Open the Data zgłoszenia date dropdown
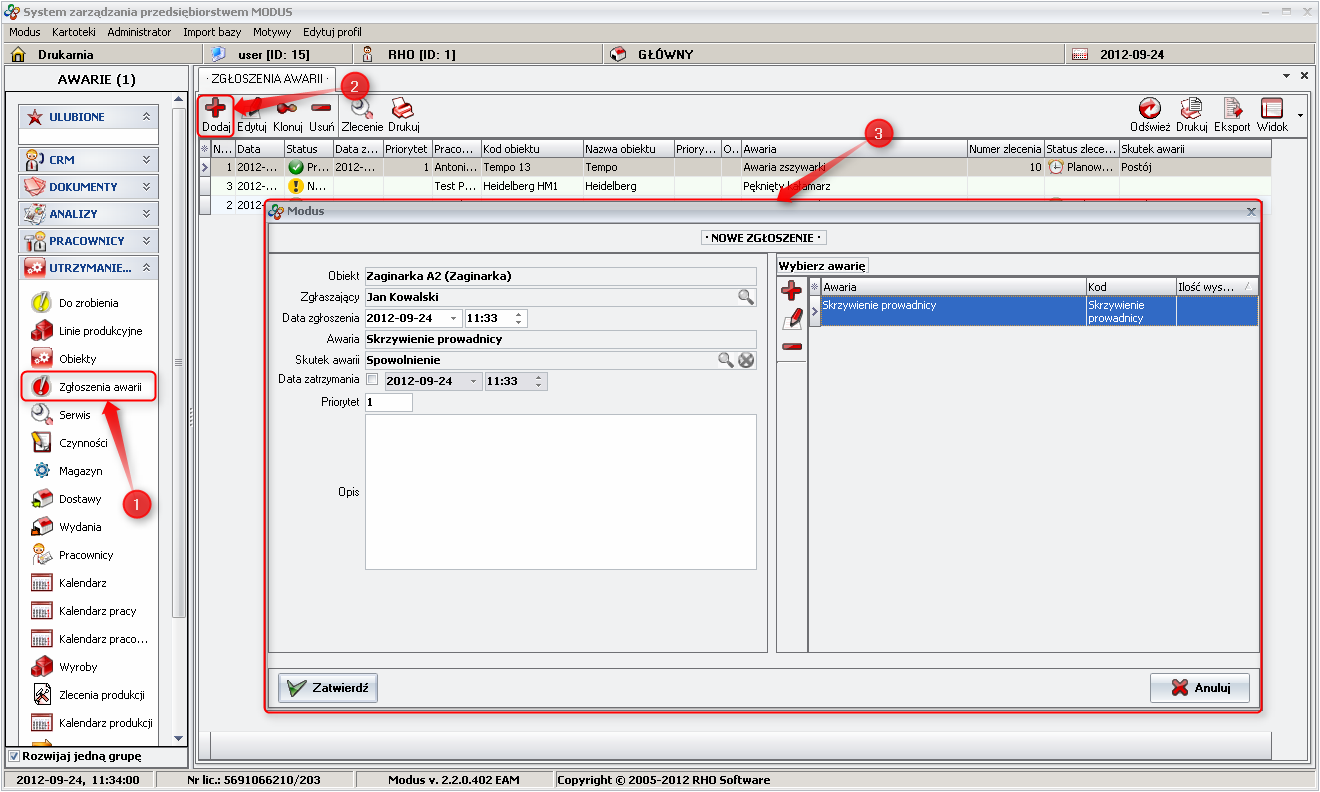This screenshot has height=792, width=1320. (x=453, y=319)
